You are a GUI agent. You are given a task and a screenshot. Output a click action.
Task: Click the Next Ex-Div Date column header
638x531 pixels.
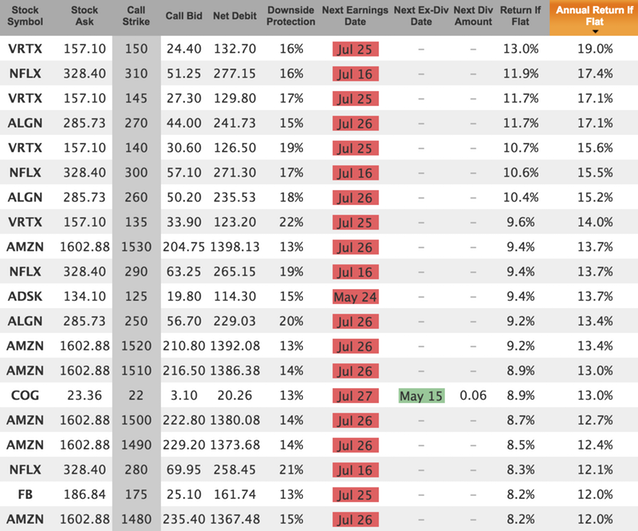(x=421, y=16)
